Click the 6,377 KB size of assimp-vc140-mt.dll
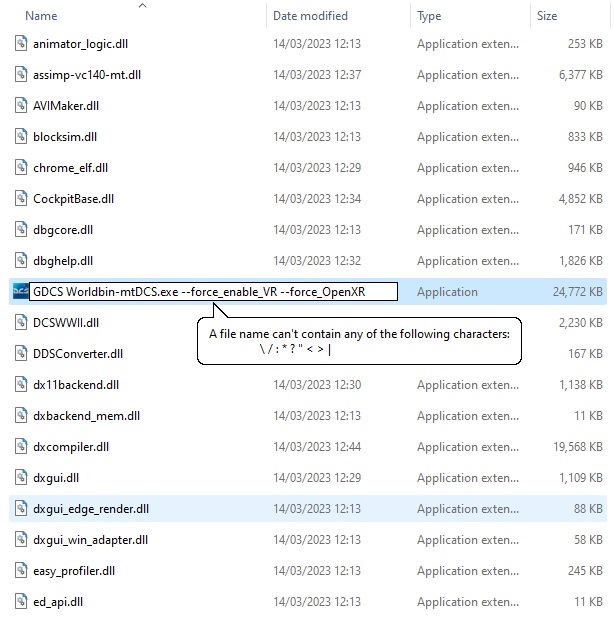This screenshot has width=614, height=624. pyautogui.click(x=581, y=75)
